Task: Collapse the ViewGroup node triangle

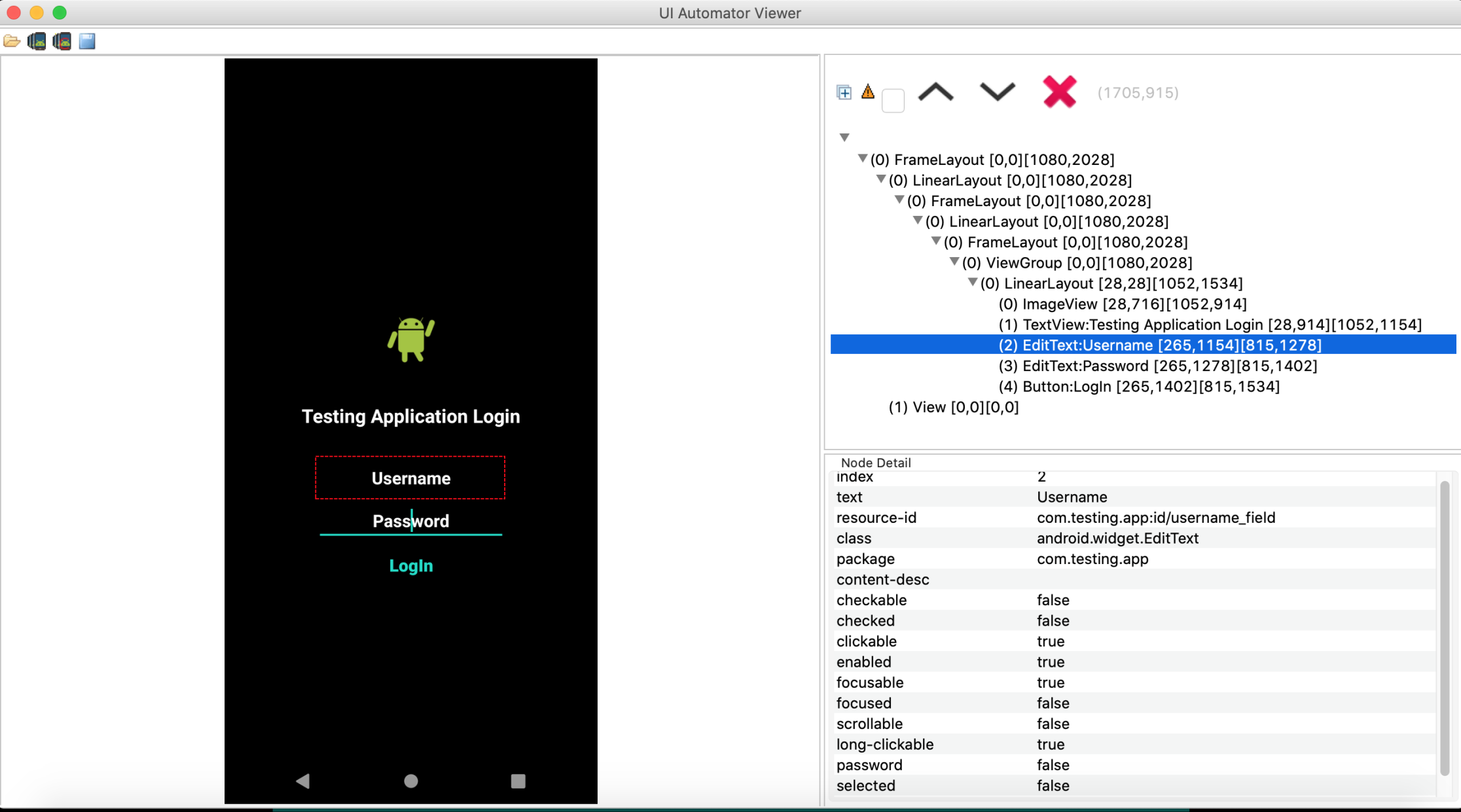Action: pos(954,262)
